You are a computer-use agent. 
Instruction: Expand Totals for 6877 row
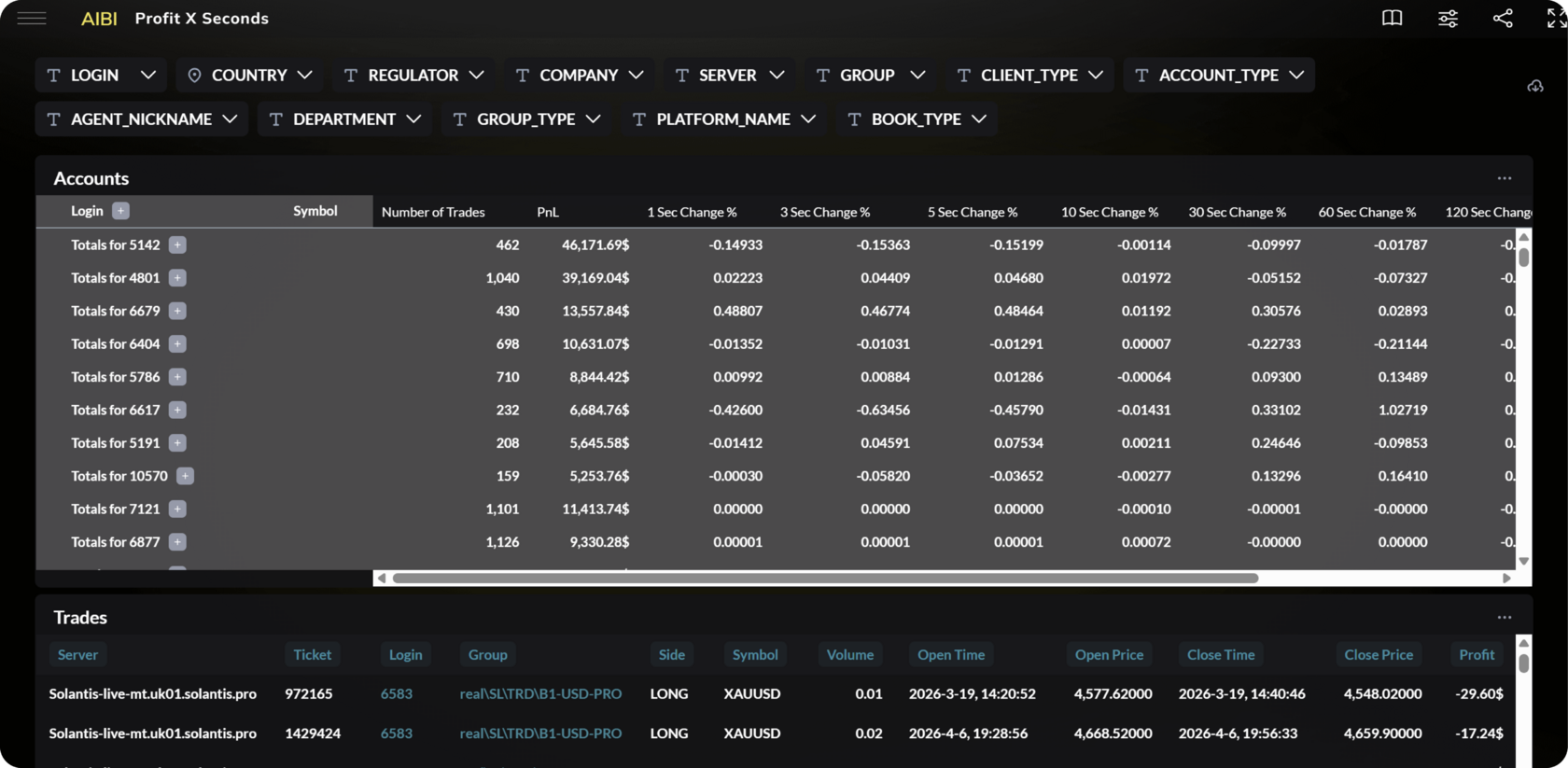point(177,542)
